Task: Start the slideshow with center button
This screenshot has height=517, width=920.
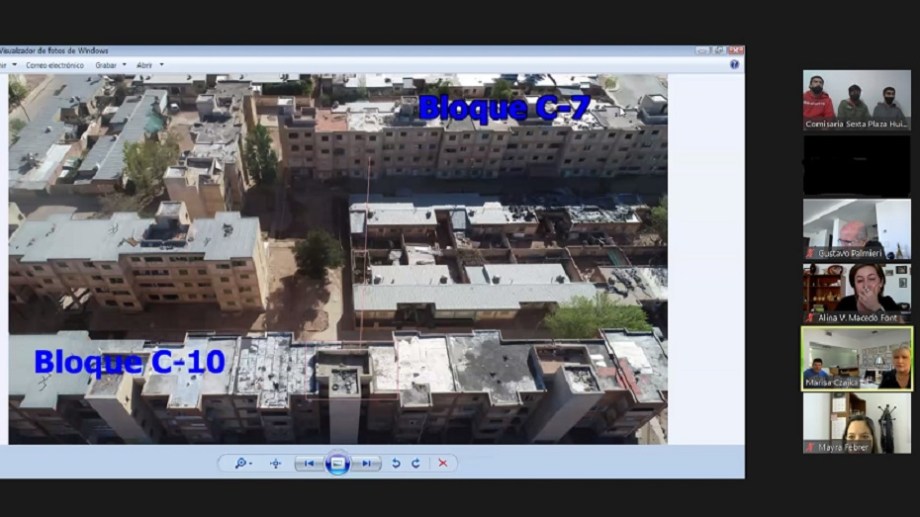Action: click(x=338, y=464)
